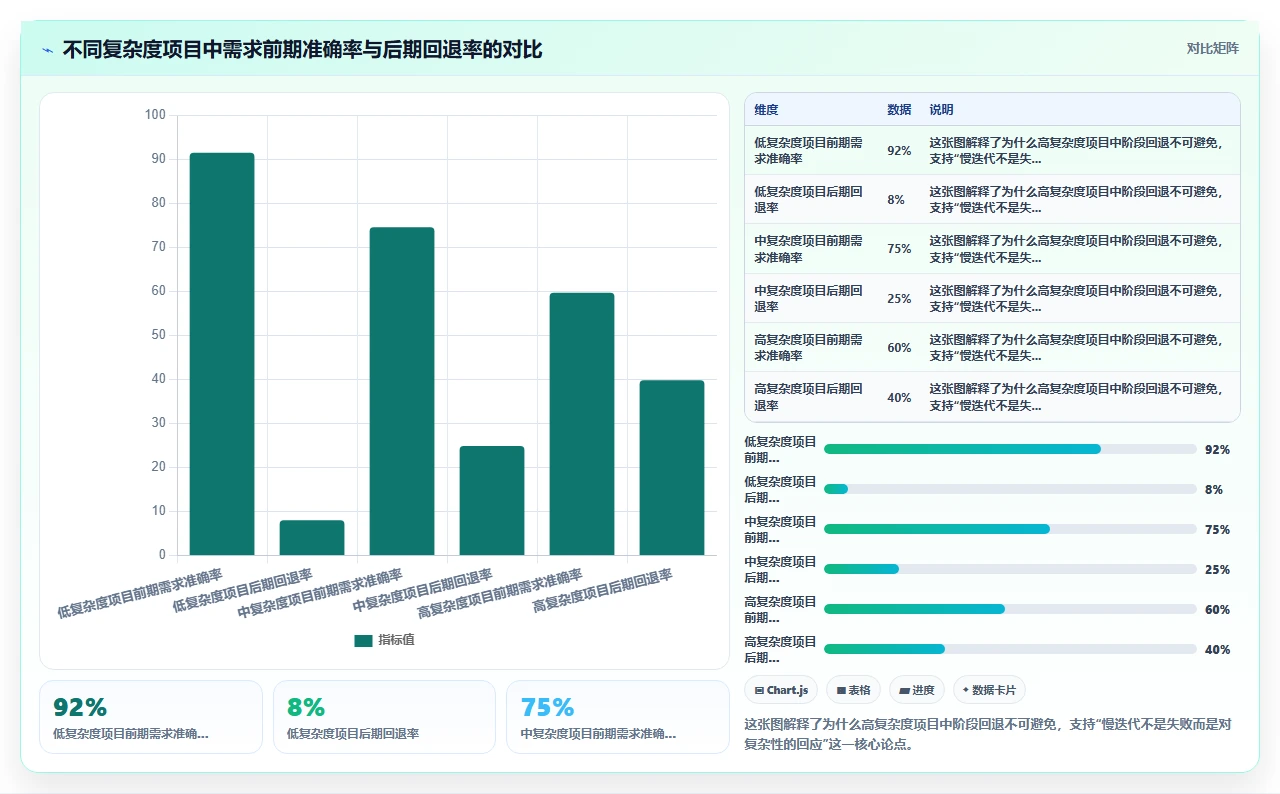This screenshot has height=794, width=1280.
Task: Click x-axis label 低复杂度项目前期需求准确率
Action: click(140, 594)
